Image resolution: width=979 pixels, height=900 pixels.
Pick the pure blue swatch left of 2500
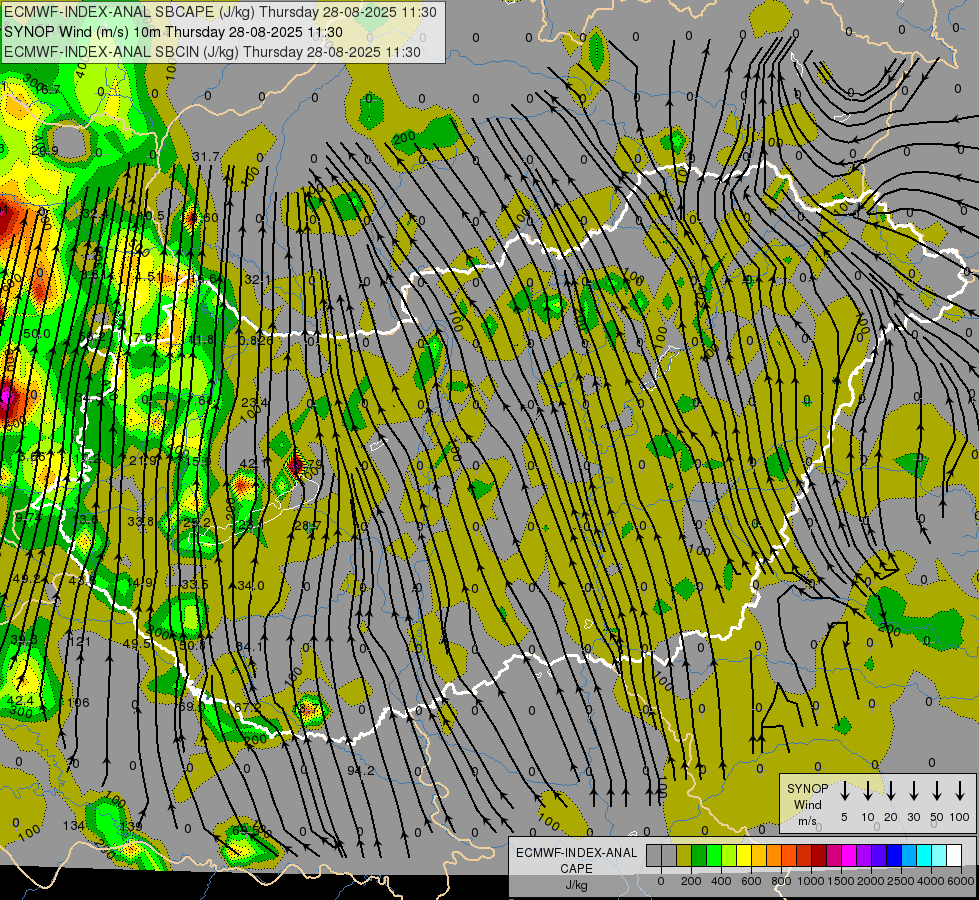point(893,856)
